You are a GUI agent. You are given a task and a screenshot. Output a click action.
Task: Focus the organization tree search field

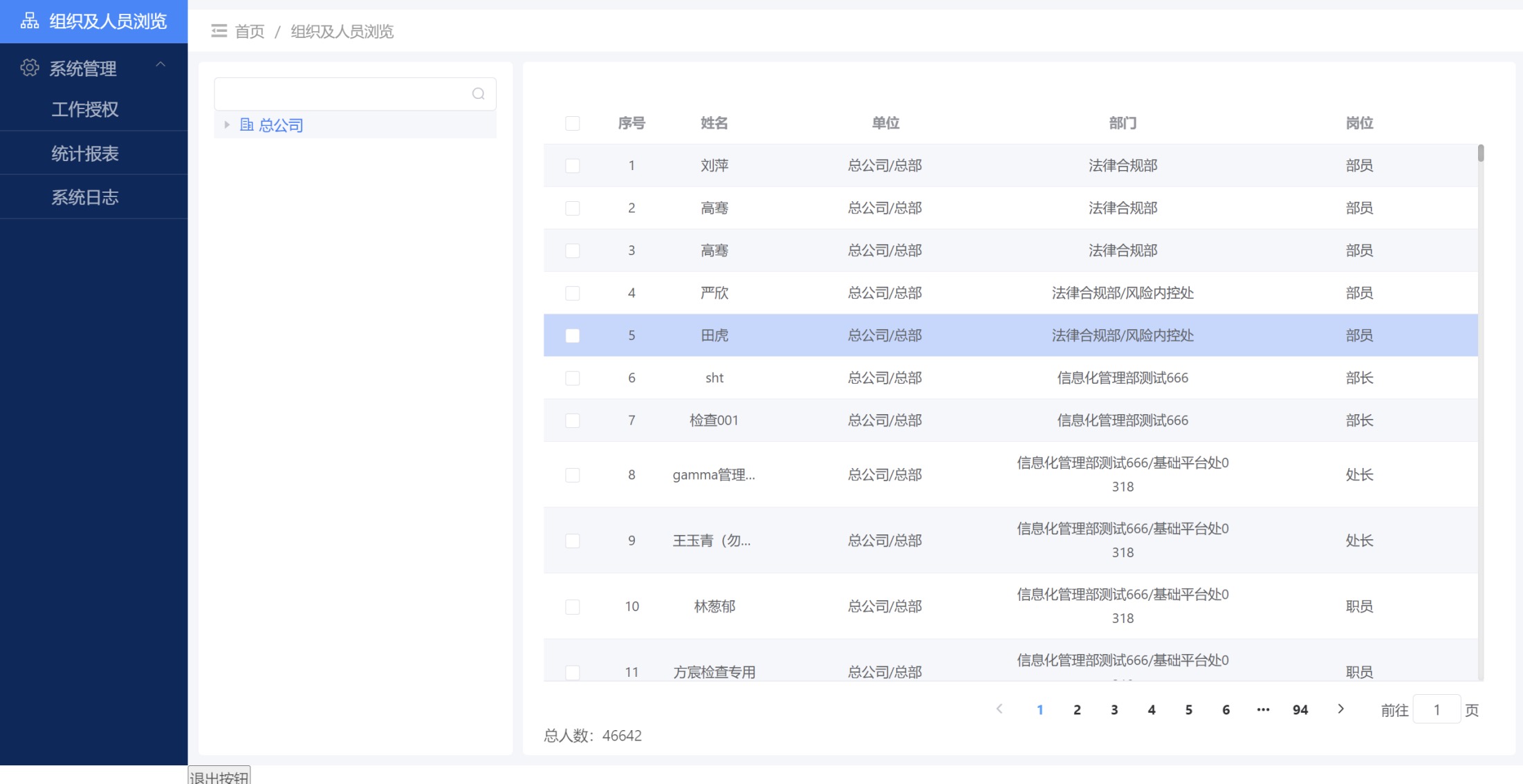[355, 94]
